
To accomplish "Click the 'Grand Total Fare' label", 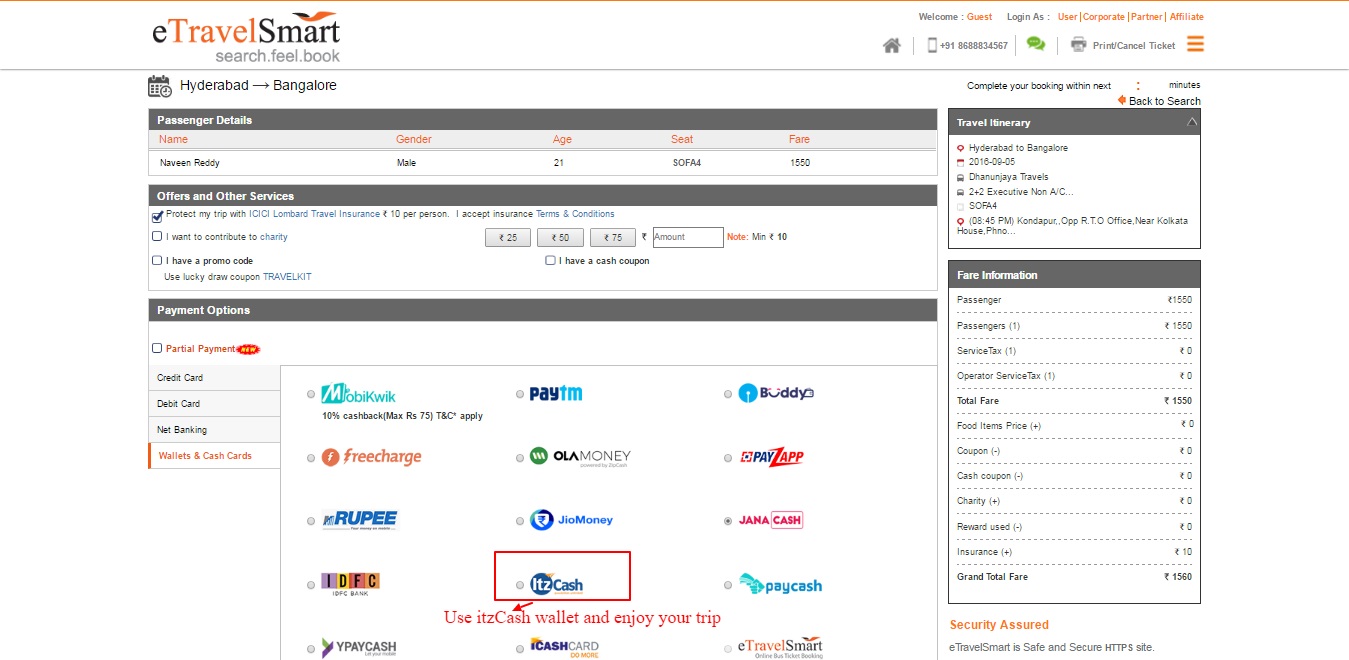I will tap(992, 577).
